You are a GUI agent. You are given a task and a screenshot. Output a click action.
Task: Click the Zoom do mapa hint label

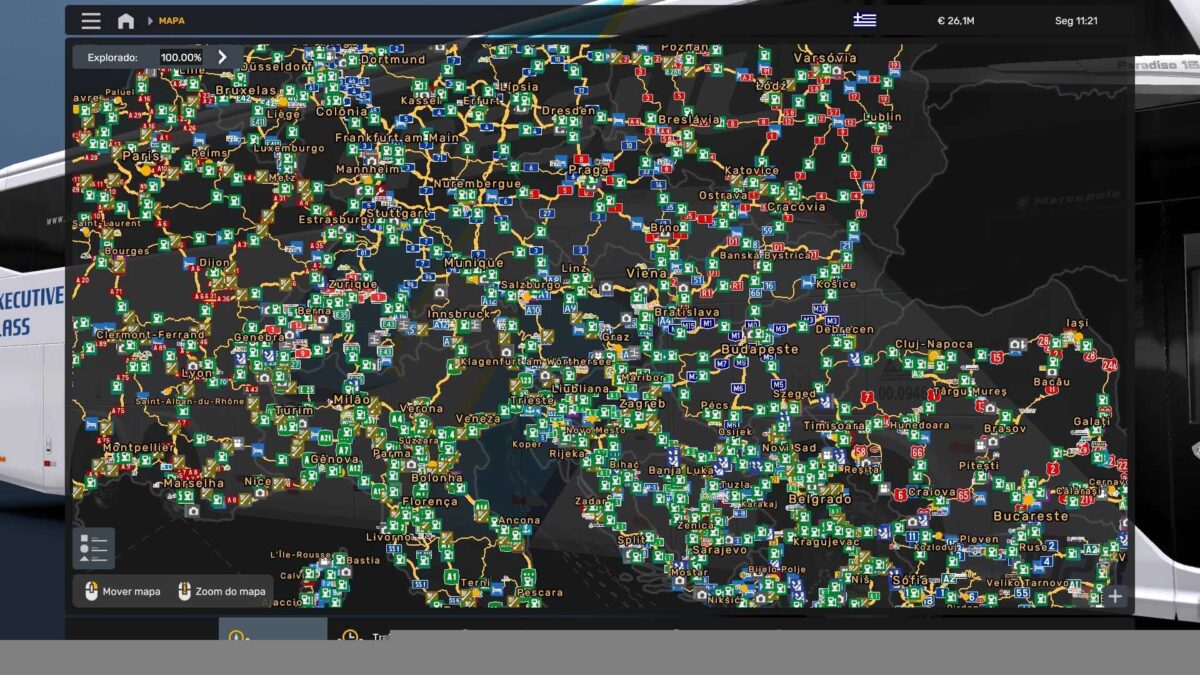[x=230, y=592]
